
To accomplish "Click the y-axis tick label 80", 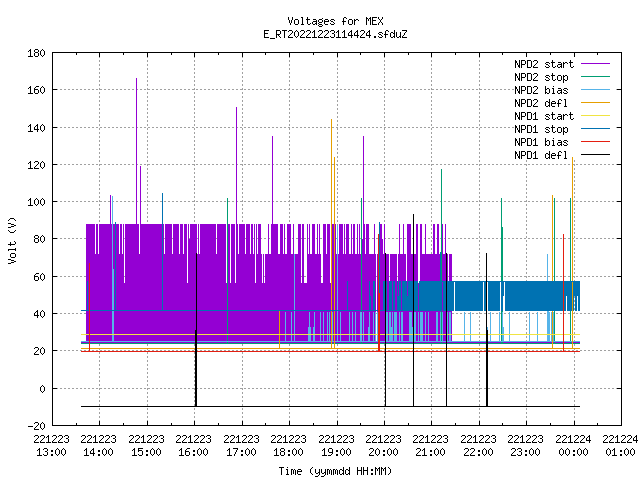I will pos(39,239).
